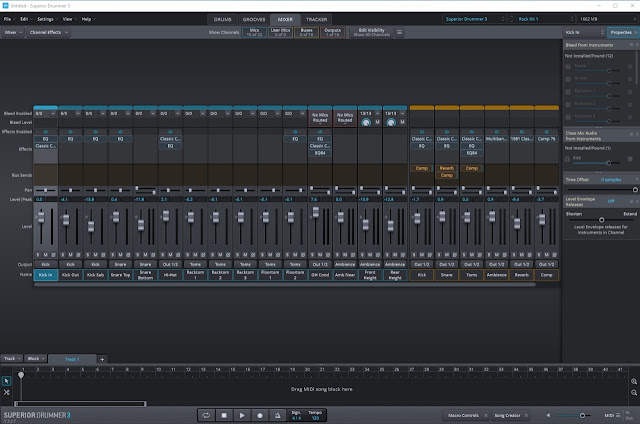Open the Kick In channel selector dropdown
The image size is (640, 424).
(x=584, y=32)
